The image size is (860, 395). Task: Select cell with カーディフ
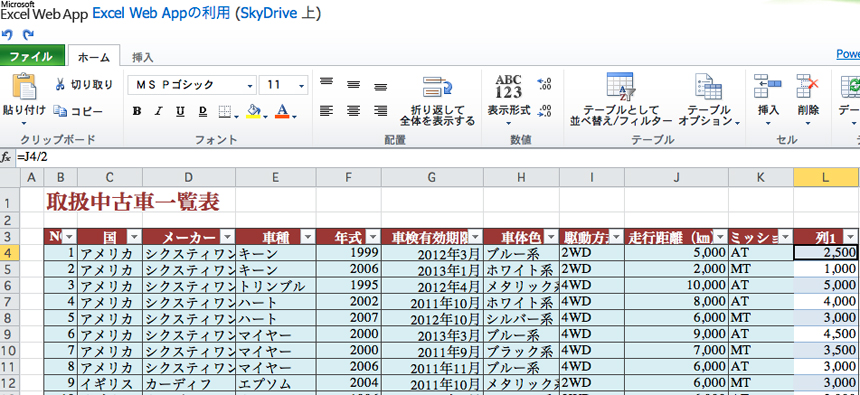click(x=189, y=382)
